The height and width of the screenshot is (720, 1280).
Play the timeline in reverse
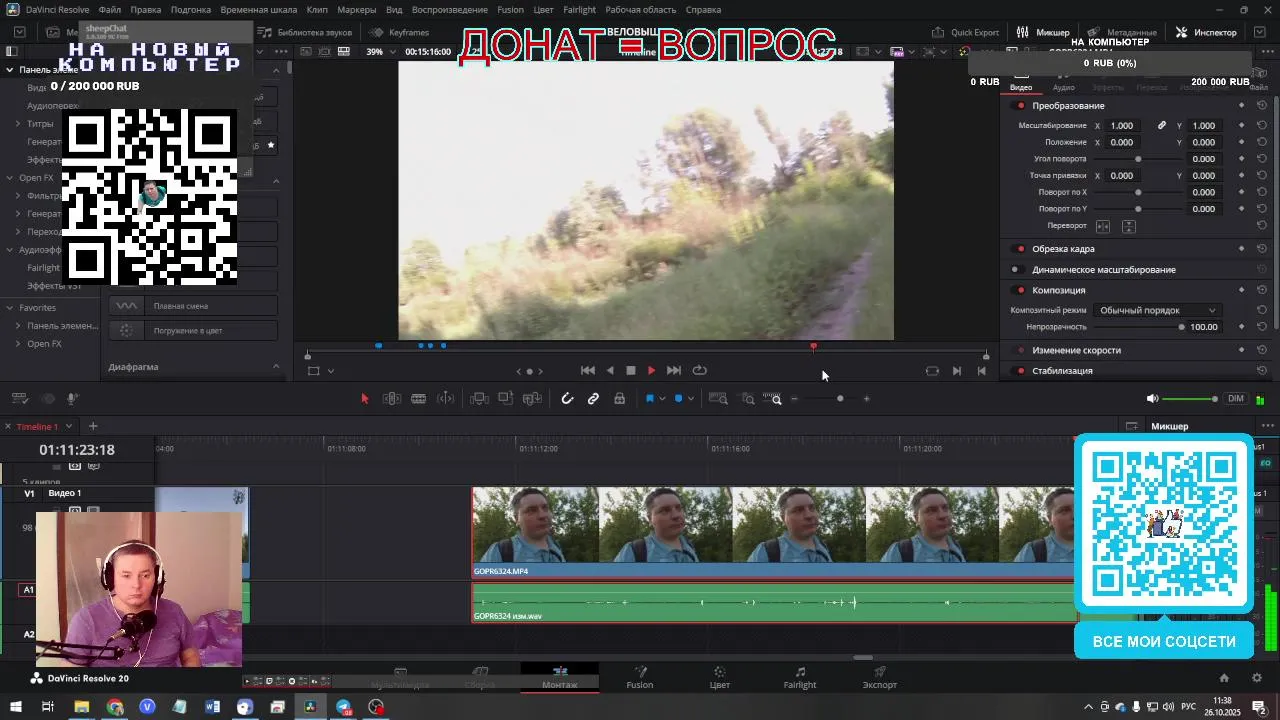(x=610, y=371)
